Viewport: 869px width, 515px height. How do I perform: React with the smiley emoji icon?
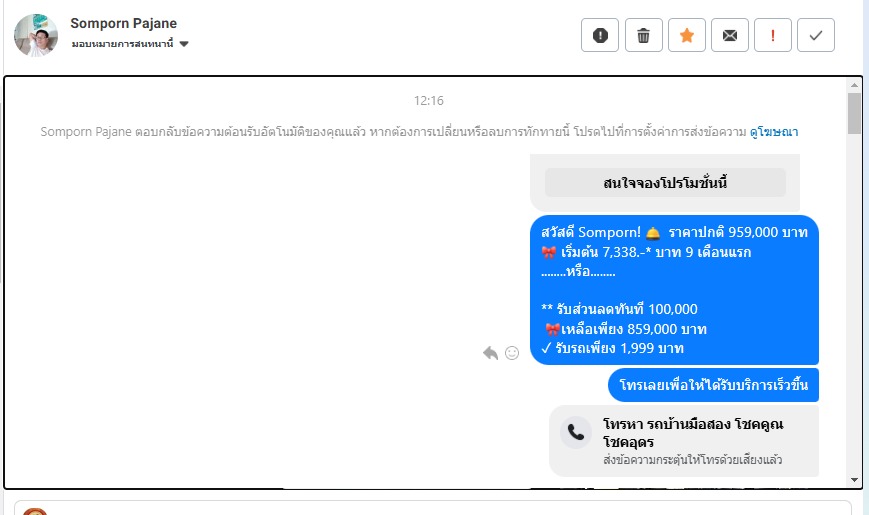(x=512, y=353)
